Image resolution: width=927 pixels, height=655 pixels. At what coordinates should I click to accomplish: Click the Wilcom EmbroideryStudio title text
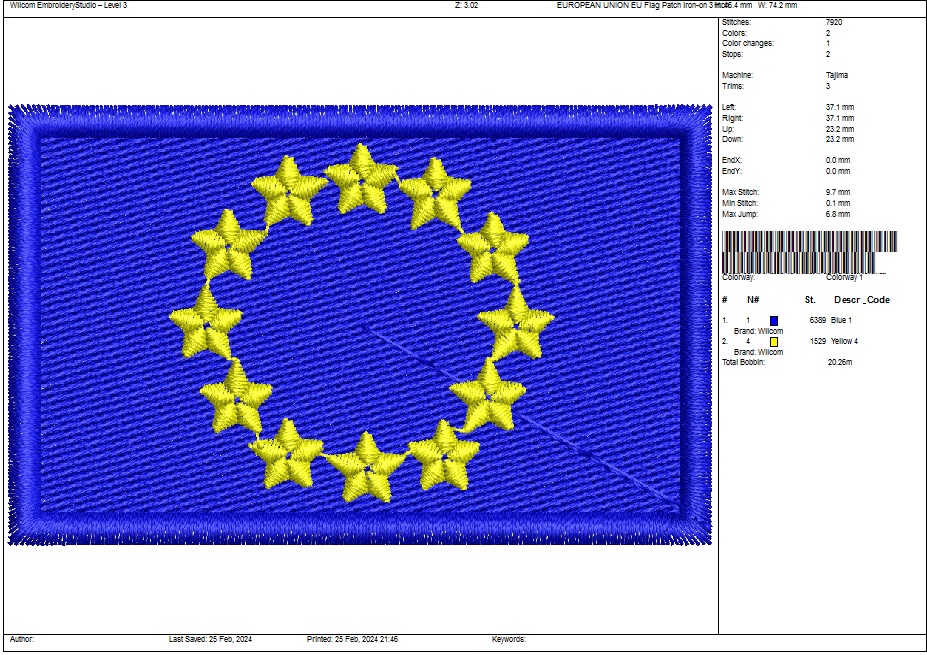point(68,6)
